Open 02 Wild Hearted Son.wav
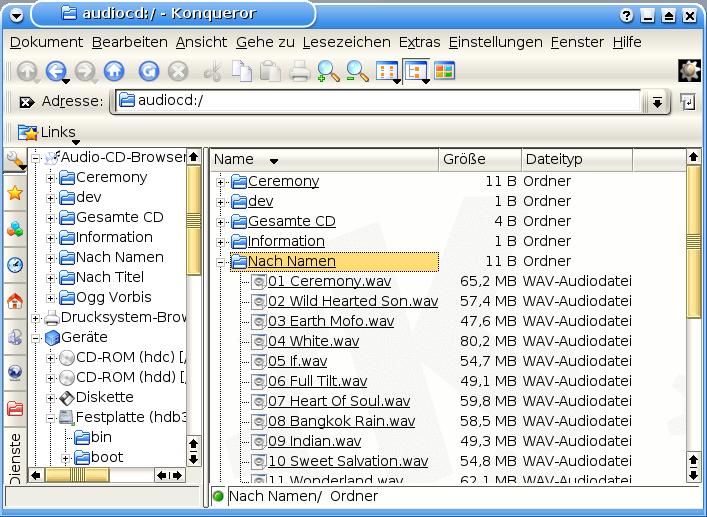This screenshot has width=707, height=517. click(x=353, y=301)
